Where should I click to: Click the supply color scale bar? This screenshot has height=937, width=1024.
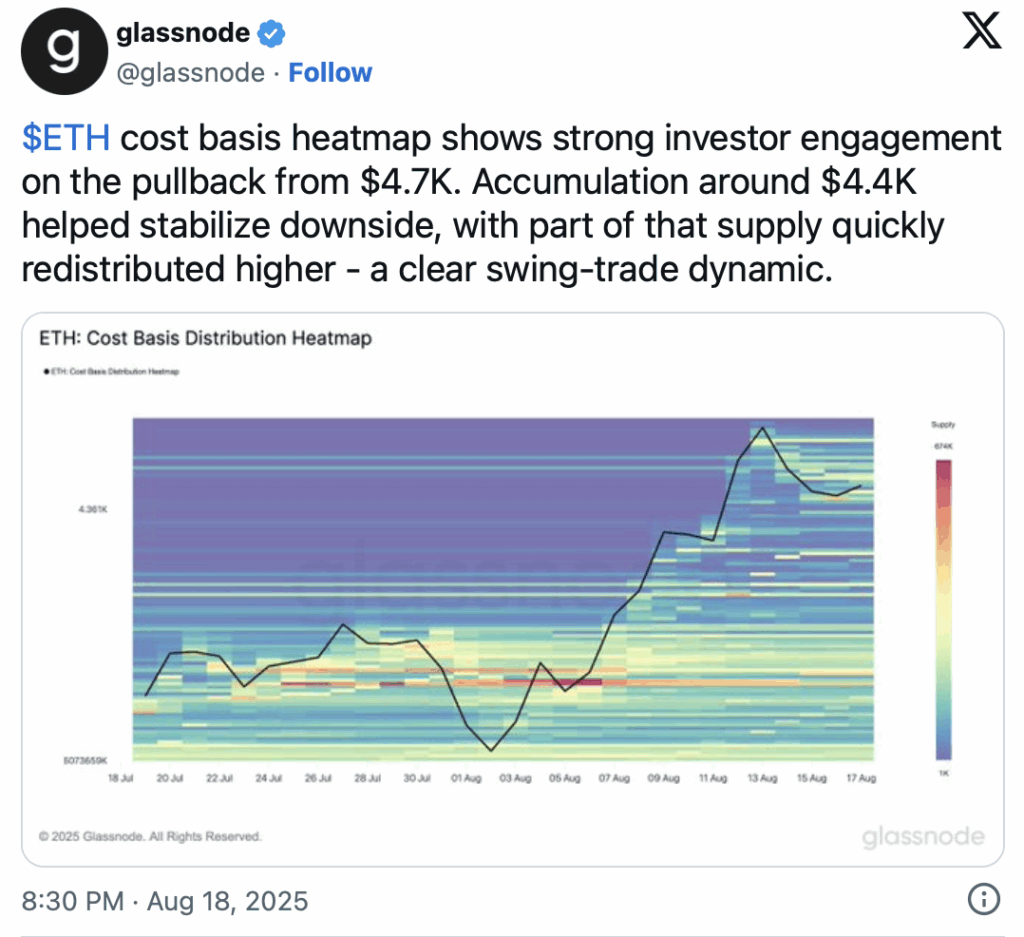pos(943,609)
